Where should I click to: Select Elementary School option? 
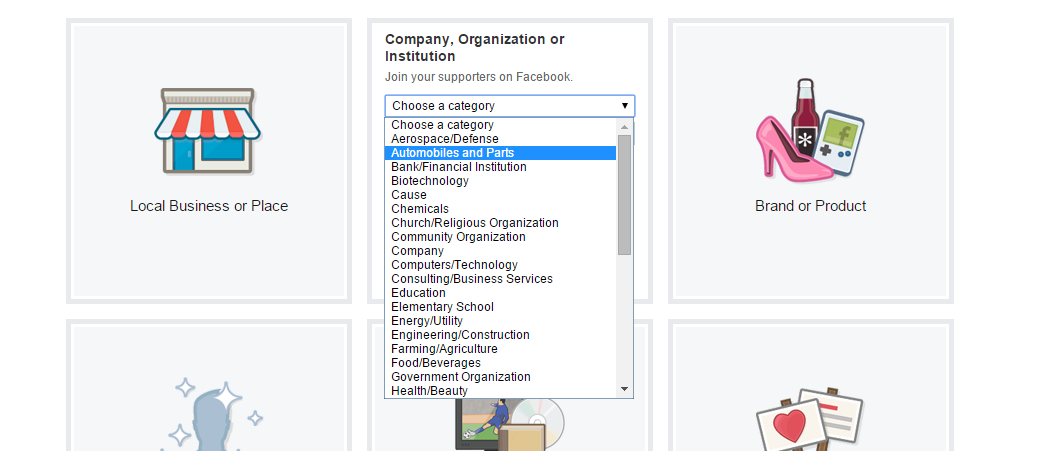tap(443, 307)
